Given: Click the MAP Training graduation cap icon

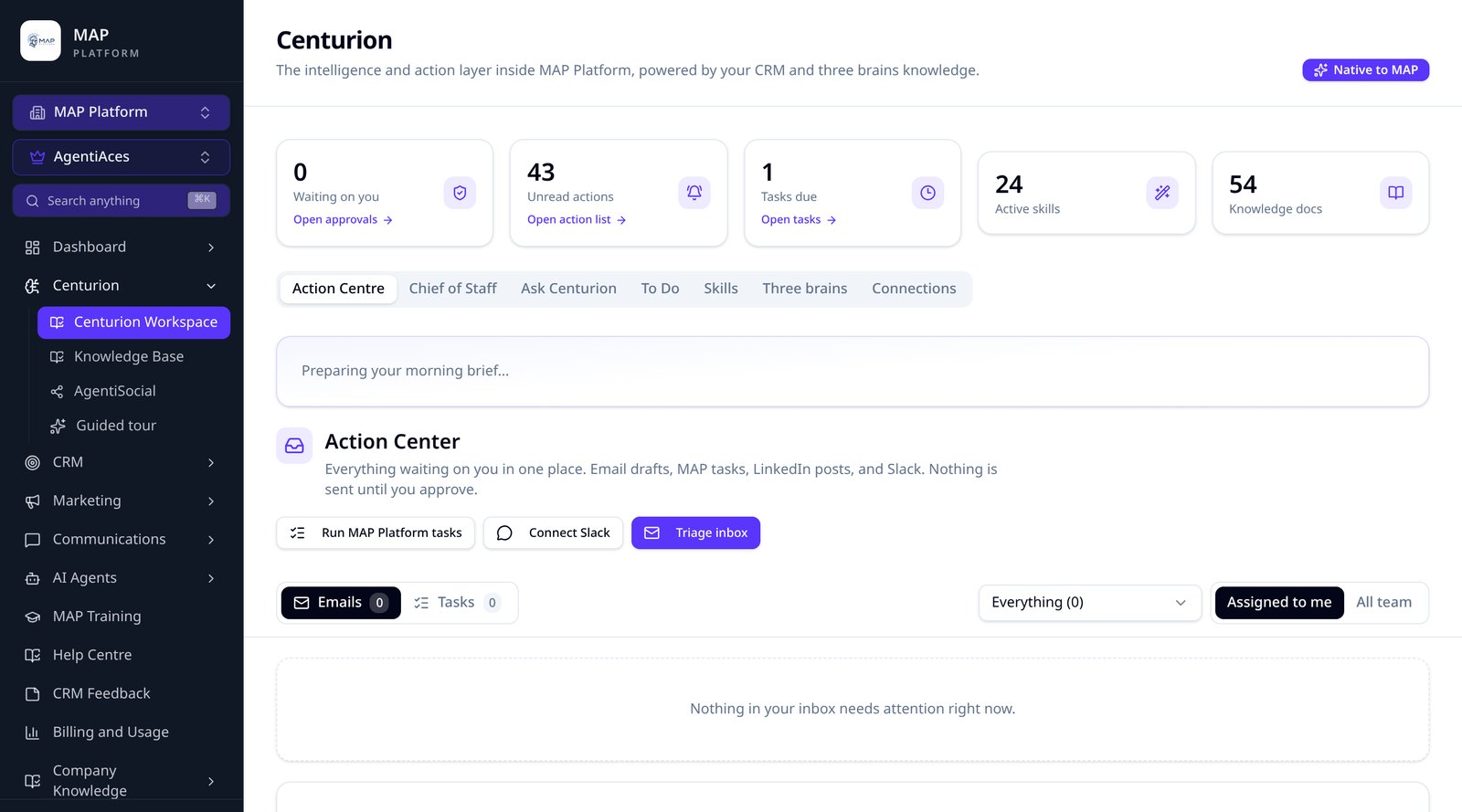Looking at the screenshot, I should click(x=33, y=617).
